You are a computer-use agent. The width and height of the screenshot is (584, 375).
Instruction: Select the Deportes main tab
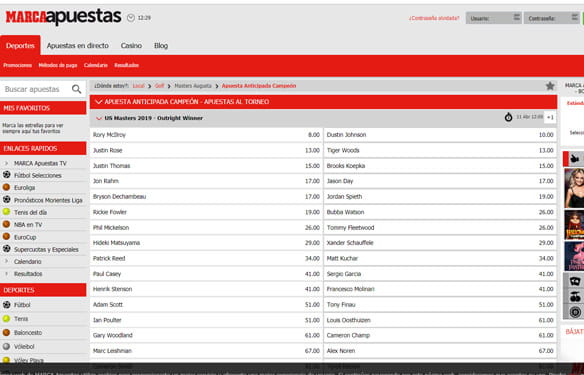[20, 45]
